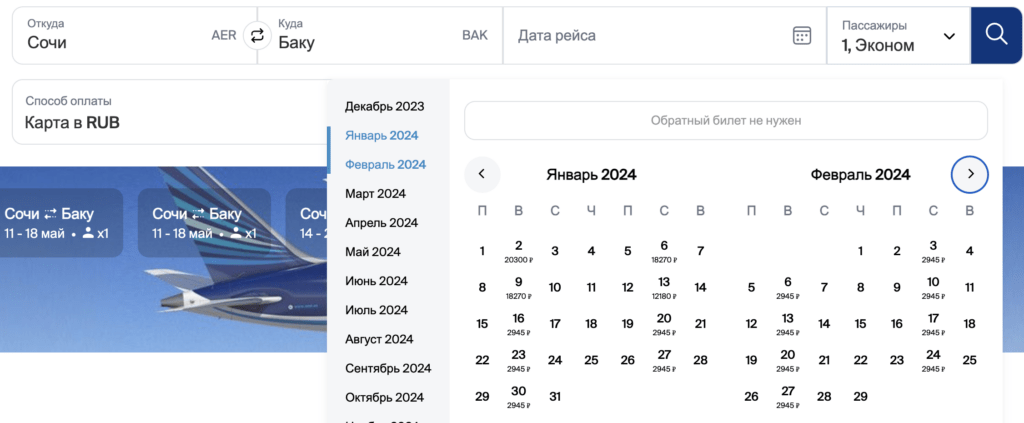
Task: Edit the destination city Баку field
Action: (380, 35)
